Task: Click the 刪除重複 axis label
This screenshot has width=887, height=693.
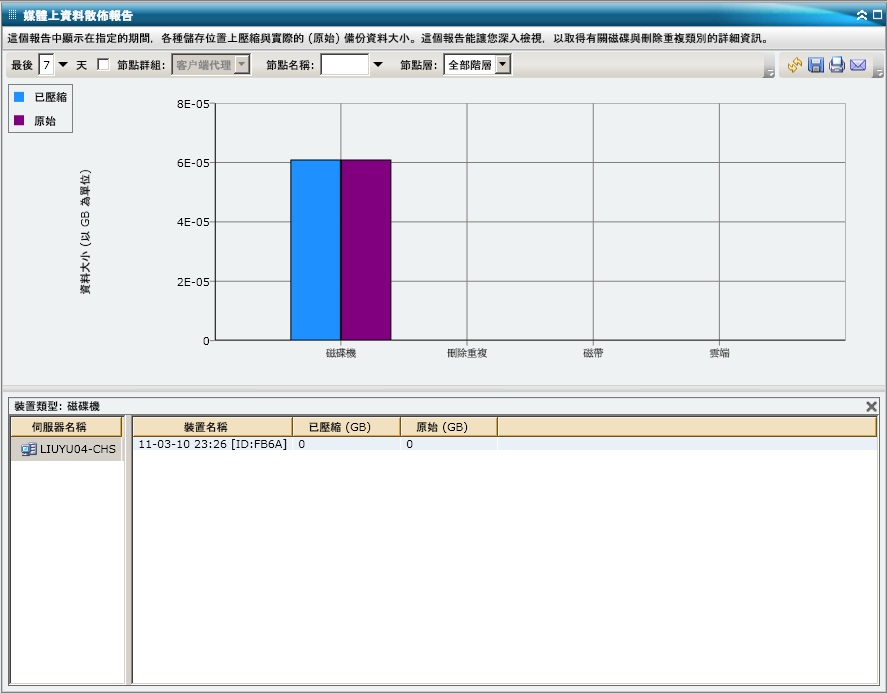Action: [467, 353]
